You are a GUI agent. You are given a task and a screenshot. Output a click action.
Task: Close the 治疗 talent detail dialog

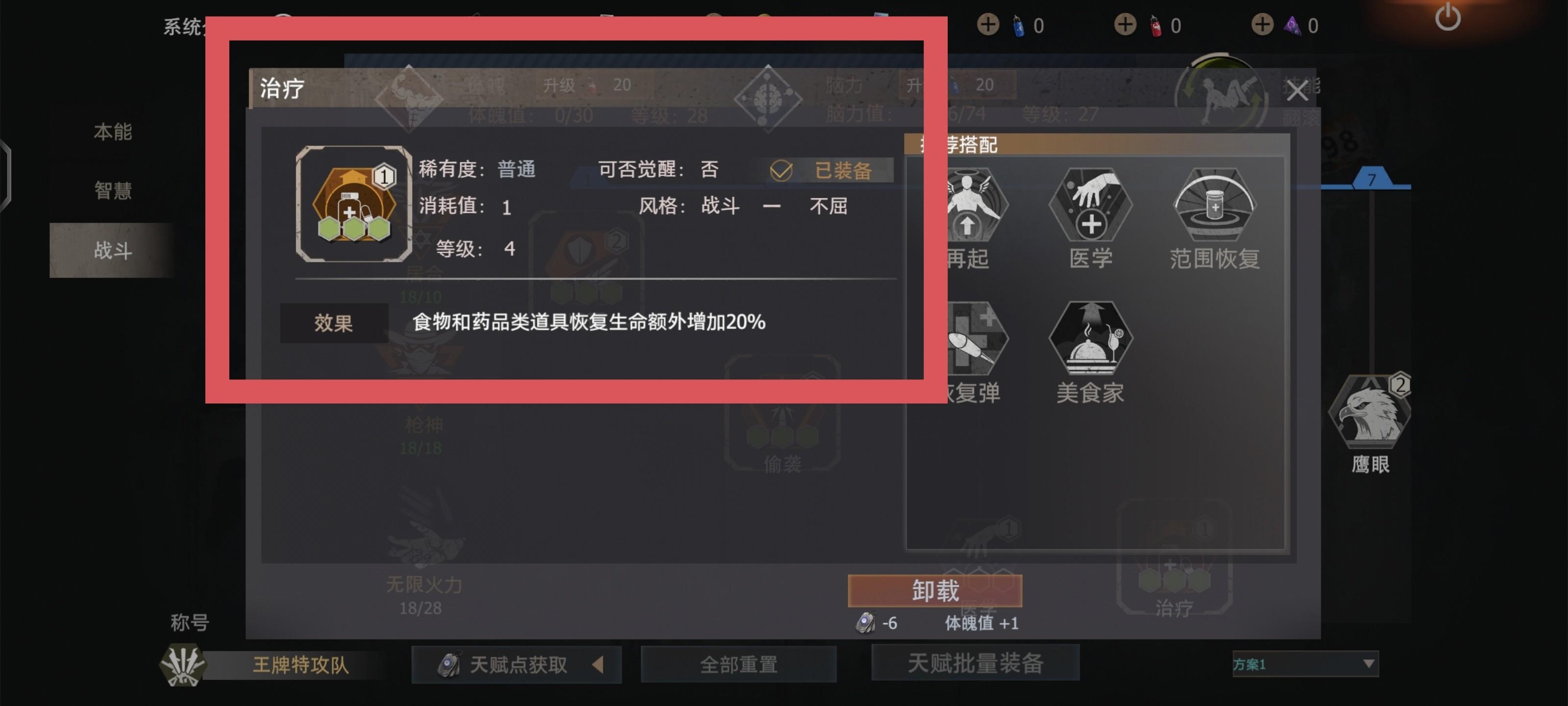pos(1297,91)
